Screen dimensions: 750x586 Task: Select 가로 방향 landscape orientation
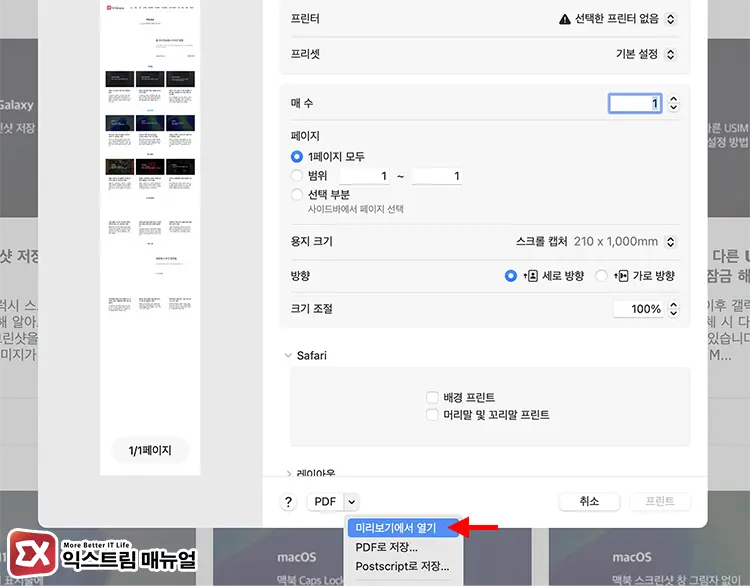coord(601,276)
